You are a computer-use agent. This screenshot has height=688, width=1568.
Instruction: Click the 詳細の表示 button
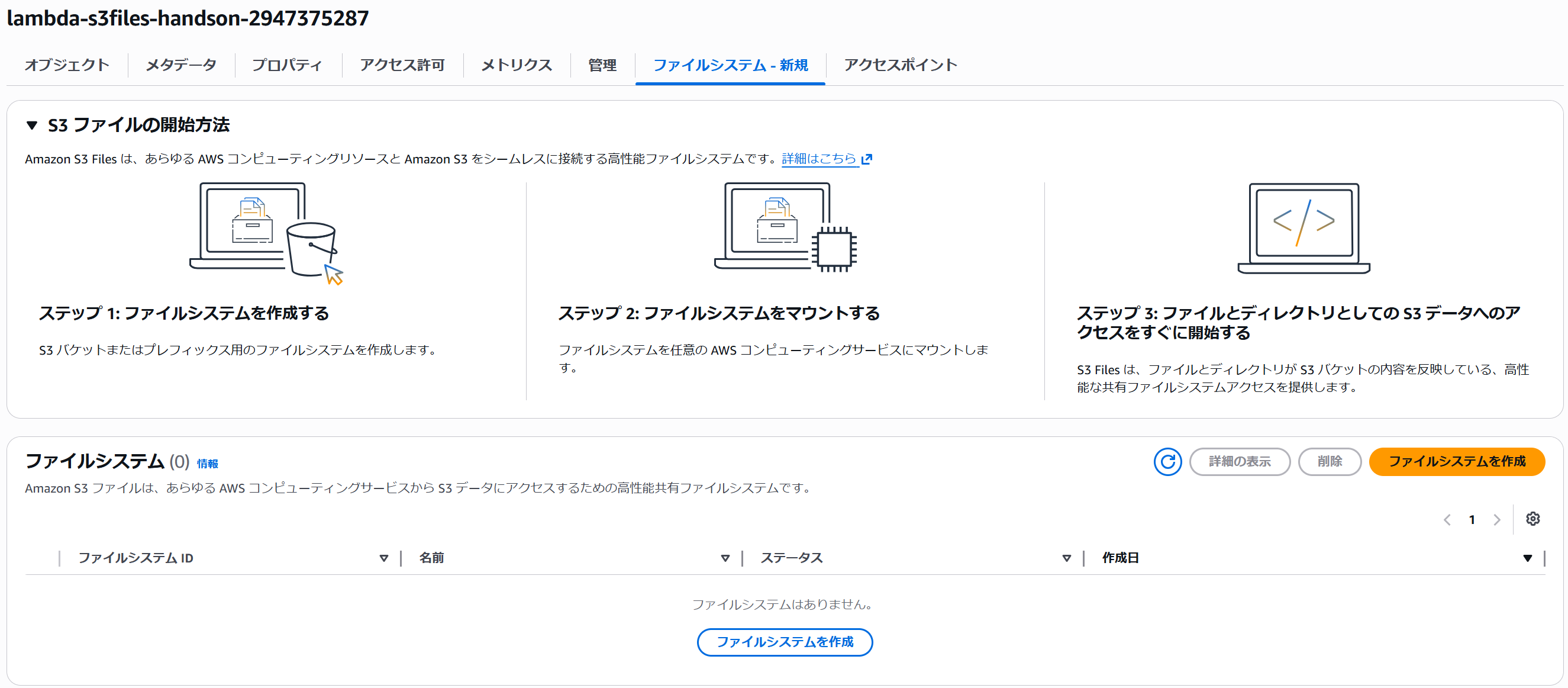1239,461
